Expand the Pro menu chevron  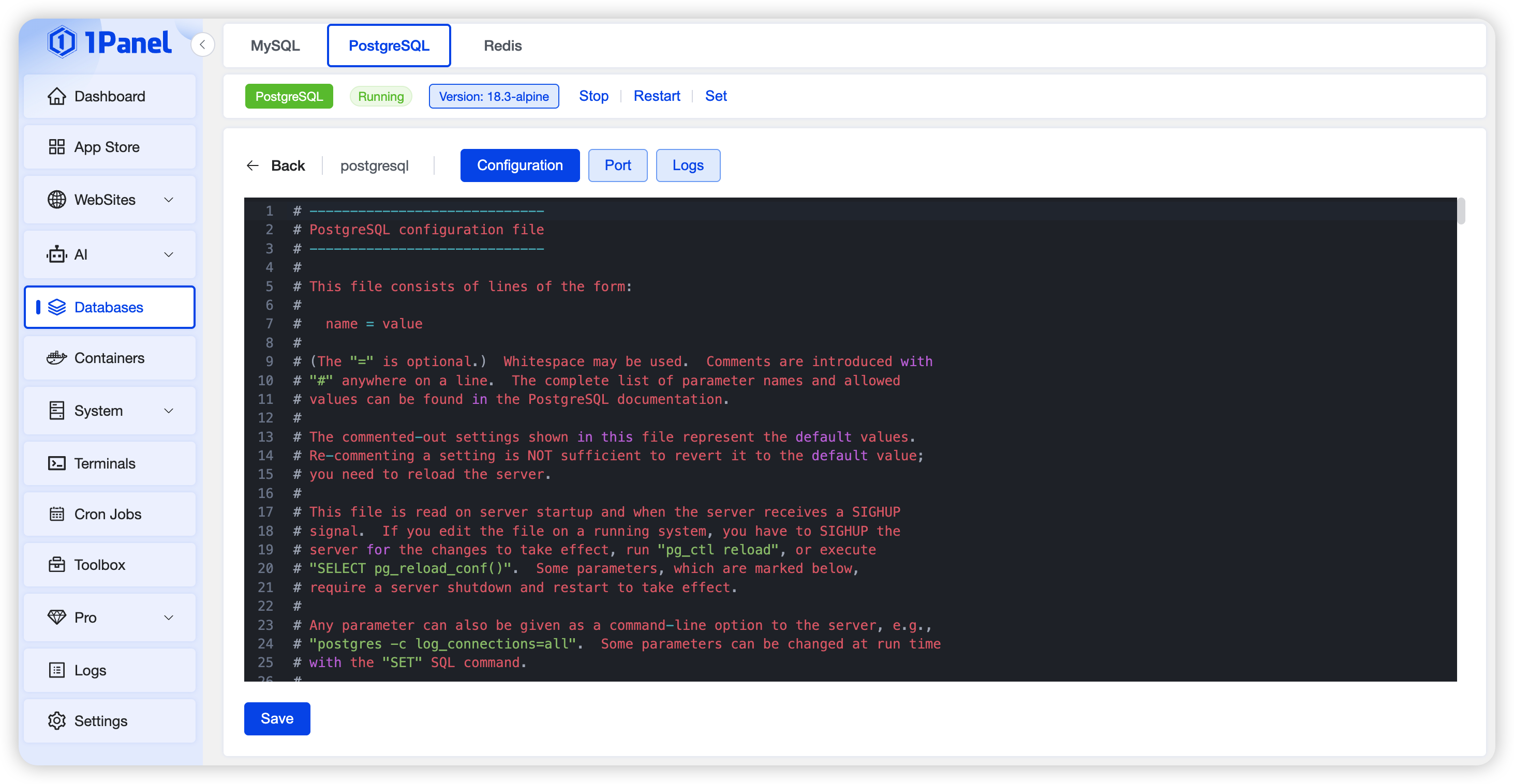[x=169, y=617]
